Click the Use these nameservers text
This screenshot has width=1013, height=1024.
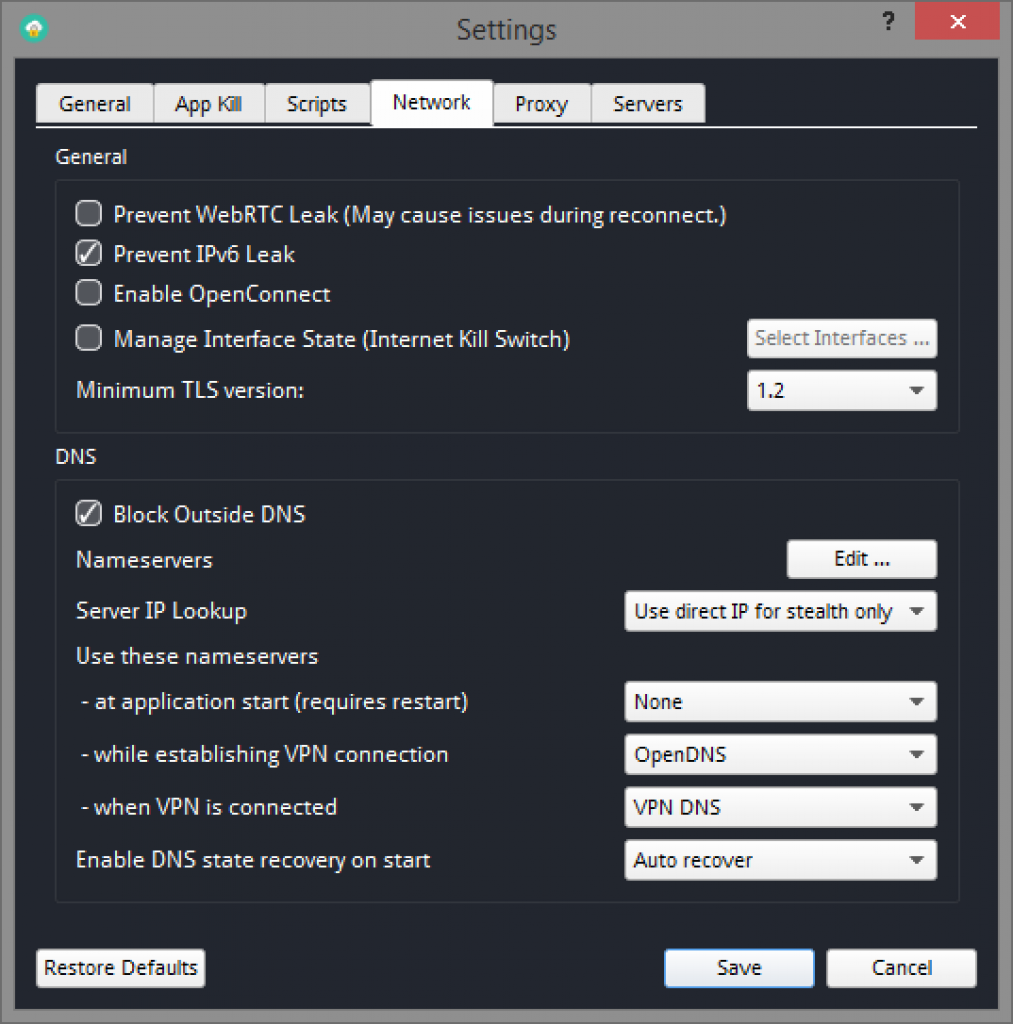click(x=197, y=656)
